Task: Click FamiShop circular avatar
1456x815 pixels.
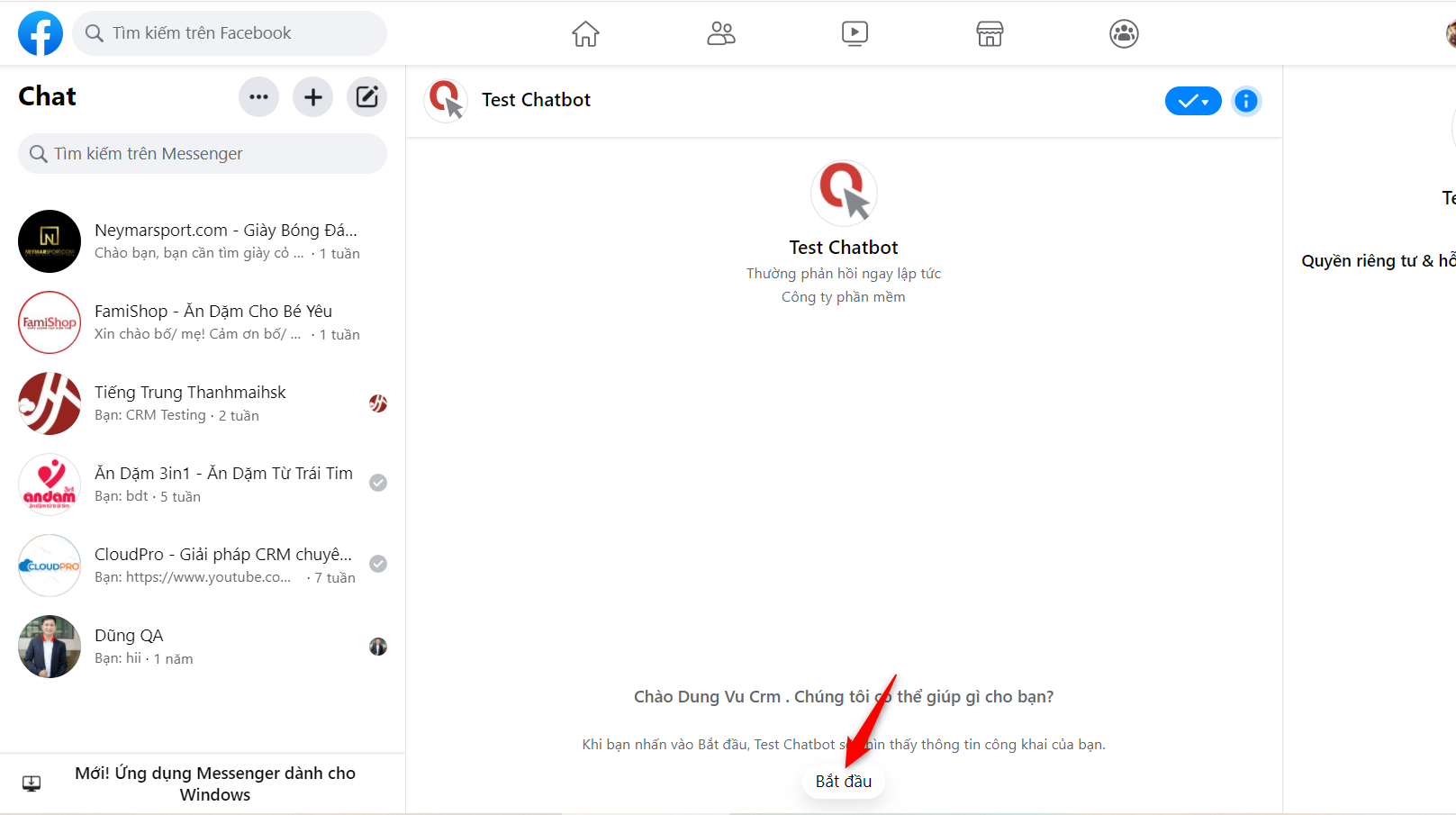Action: pos(50,322)
